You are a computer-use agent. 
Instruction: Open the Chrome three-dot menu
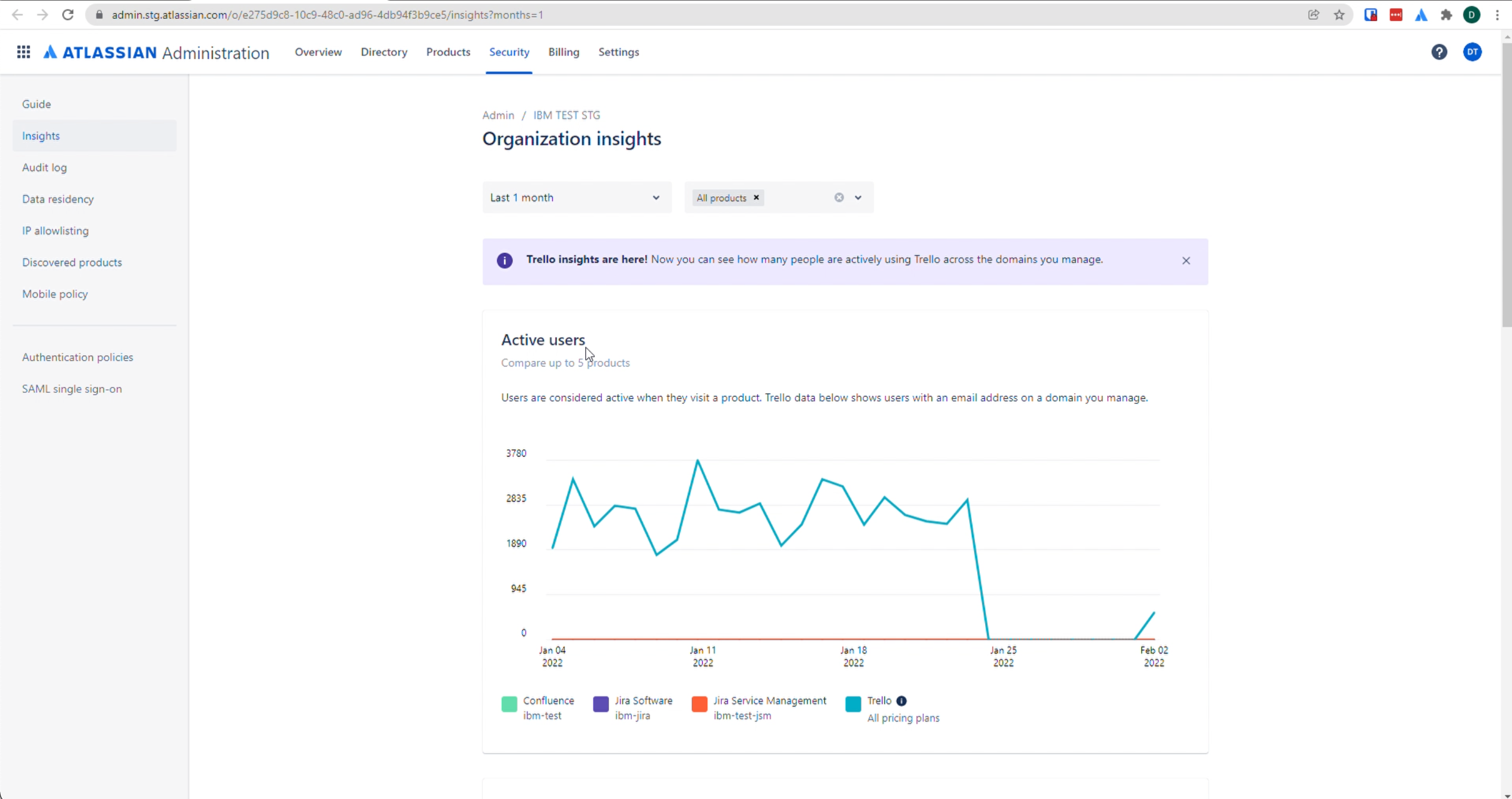(1497, 15)
